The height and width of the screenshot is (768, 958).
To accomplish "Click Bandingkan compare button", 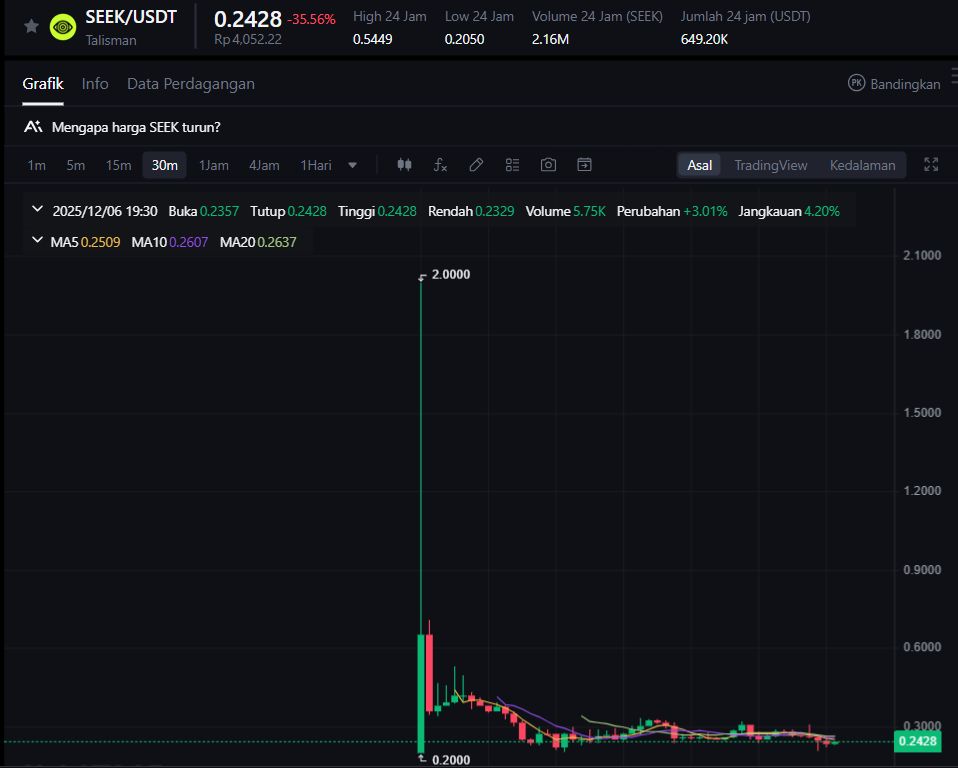I will (894, 84).
